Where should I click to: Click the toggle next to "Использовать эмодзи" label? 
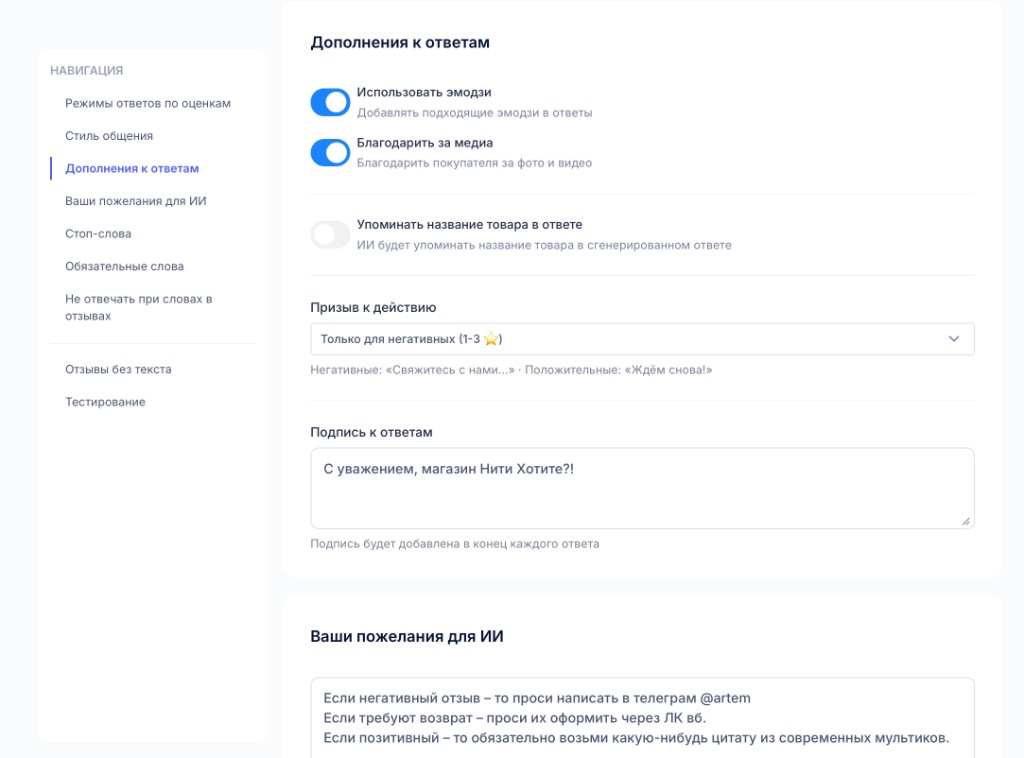pos(330,102)
